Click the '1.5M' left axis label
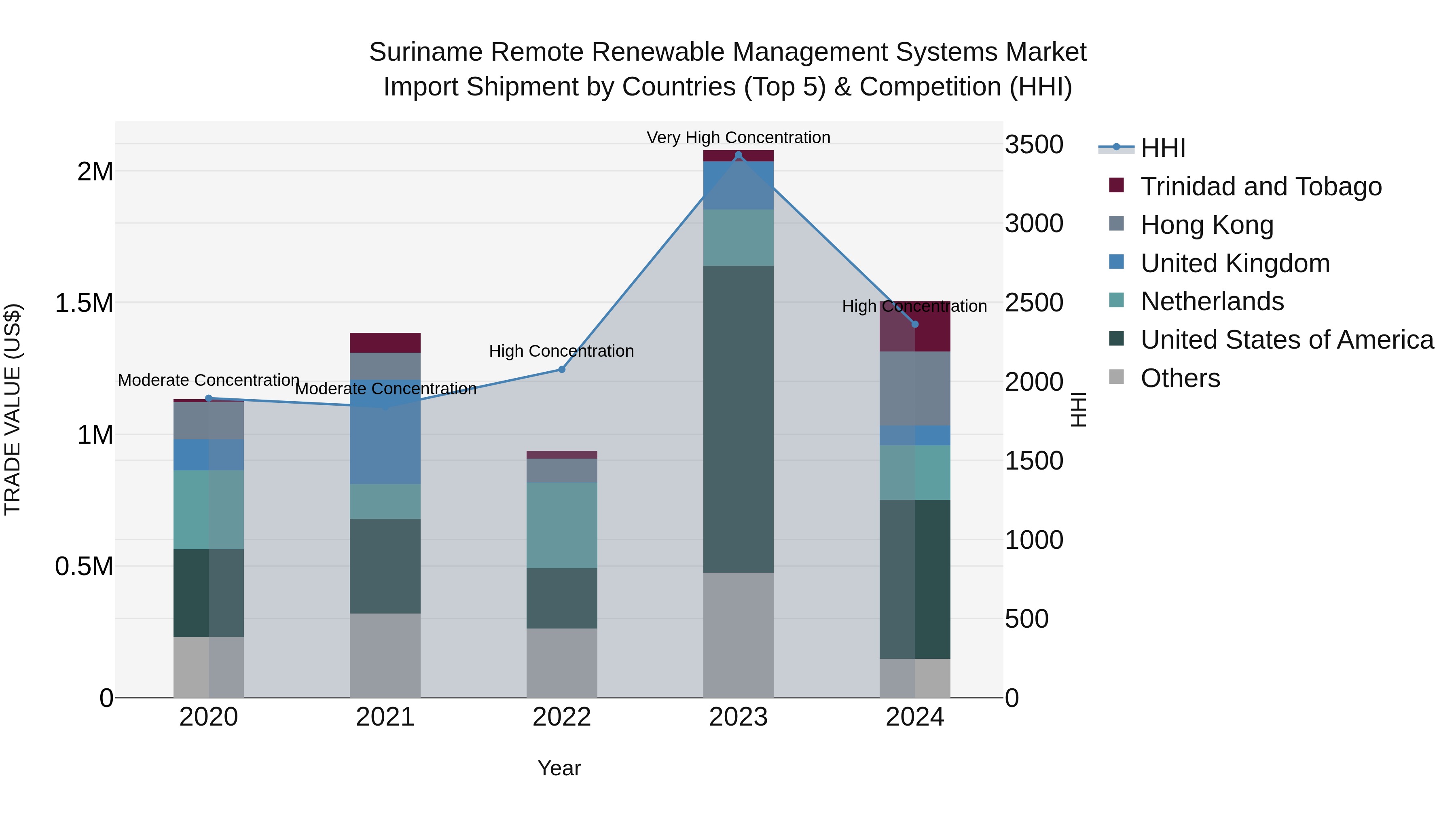 pos(84,303)
